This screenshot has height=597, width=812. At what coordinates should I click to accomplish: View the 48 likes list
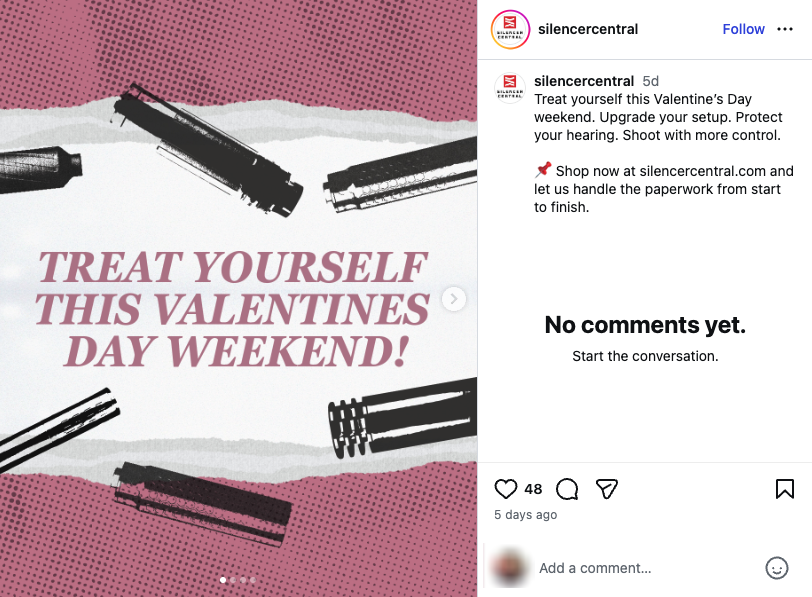point(533,489)
